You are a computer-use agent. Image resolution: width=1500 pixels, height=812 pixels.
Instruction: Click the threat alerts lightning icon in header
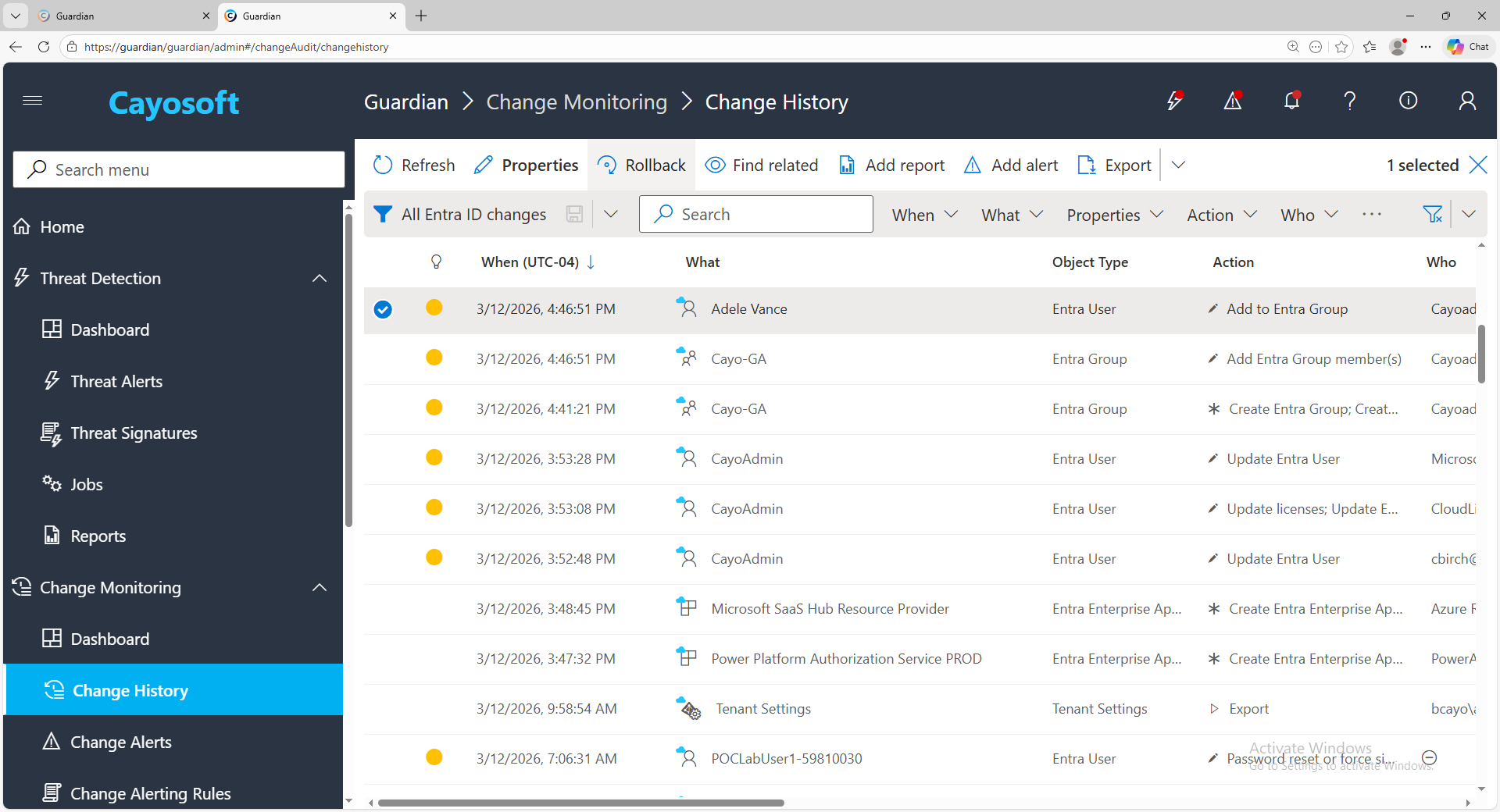[1174, 101]
